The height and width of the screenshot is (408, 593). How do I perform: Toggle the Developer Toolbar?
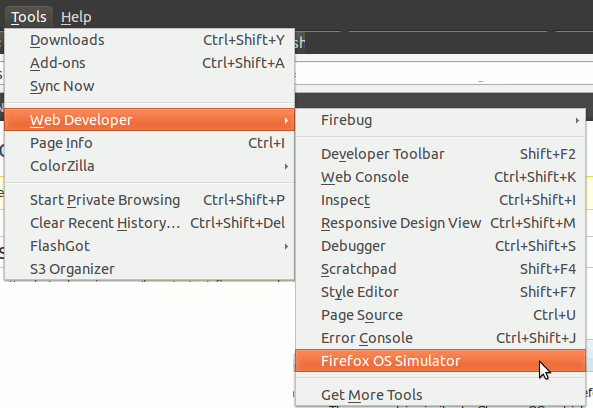[441, 154]
